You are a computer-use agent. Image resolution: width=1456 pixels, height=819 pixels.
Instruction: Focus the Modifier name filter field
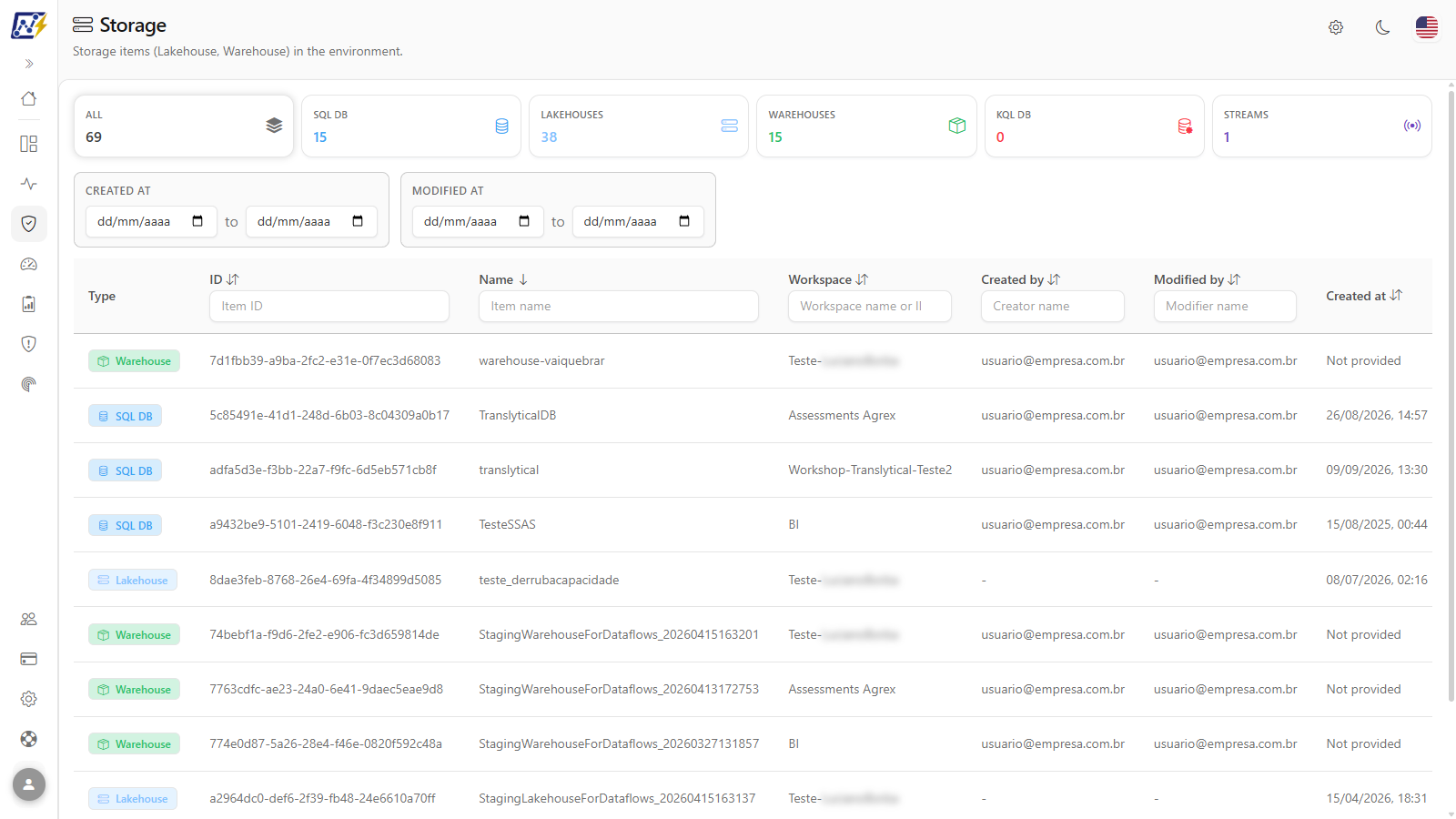pyautogui.click(x=1225, y=306)
